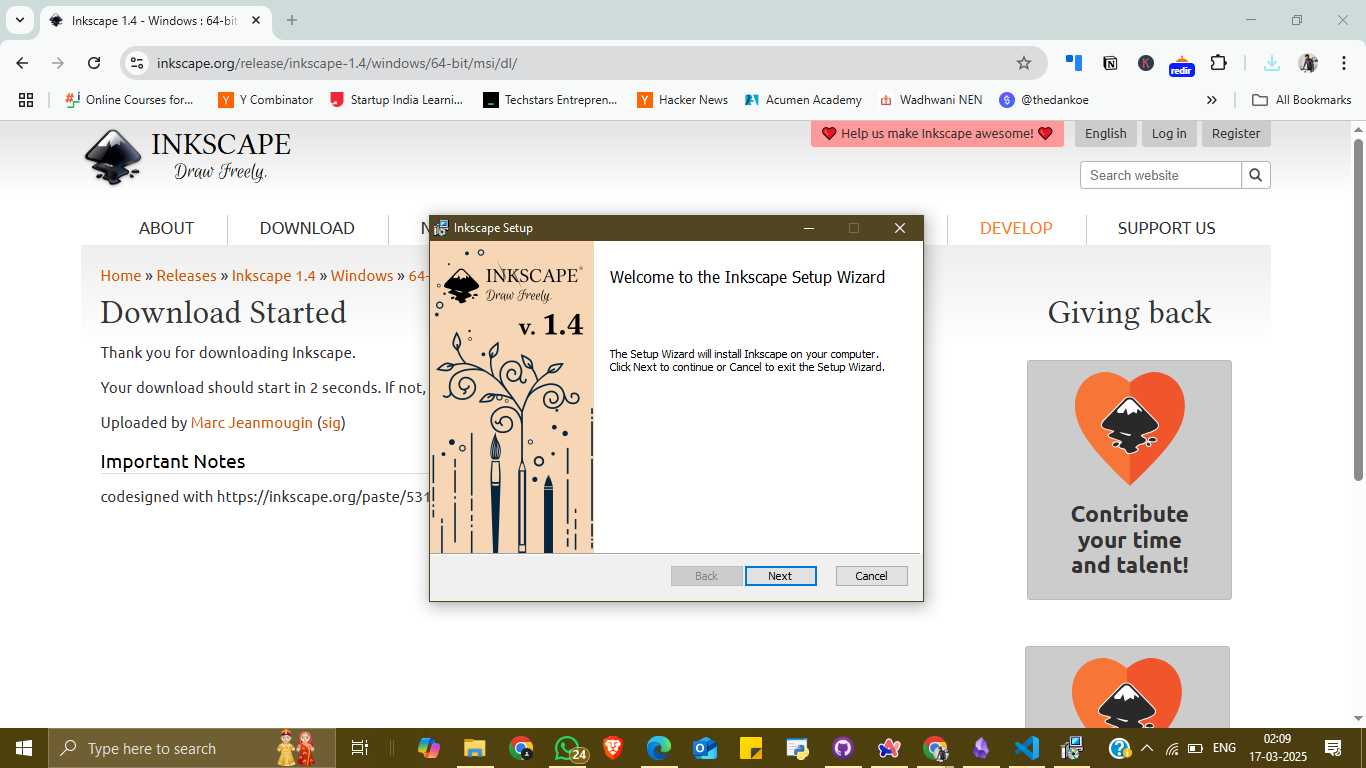This screenshot has height=768, width=1366.
Task: Click the Search website field
Action: 1160,175
